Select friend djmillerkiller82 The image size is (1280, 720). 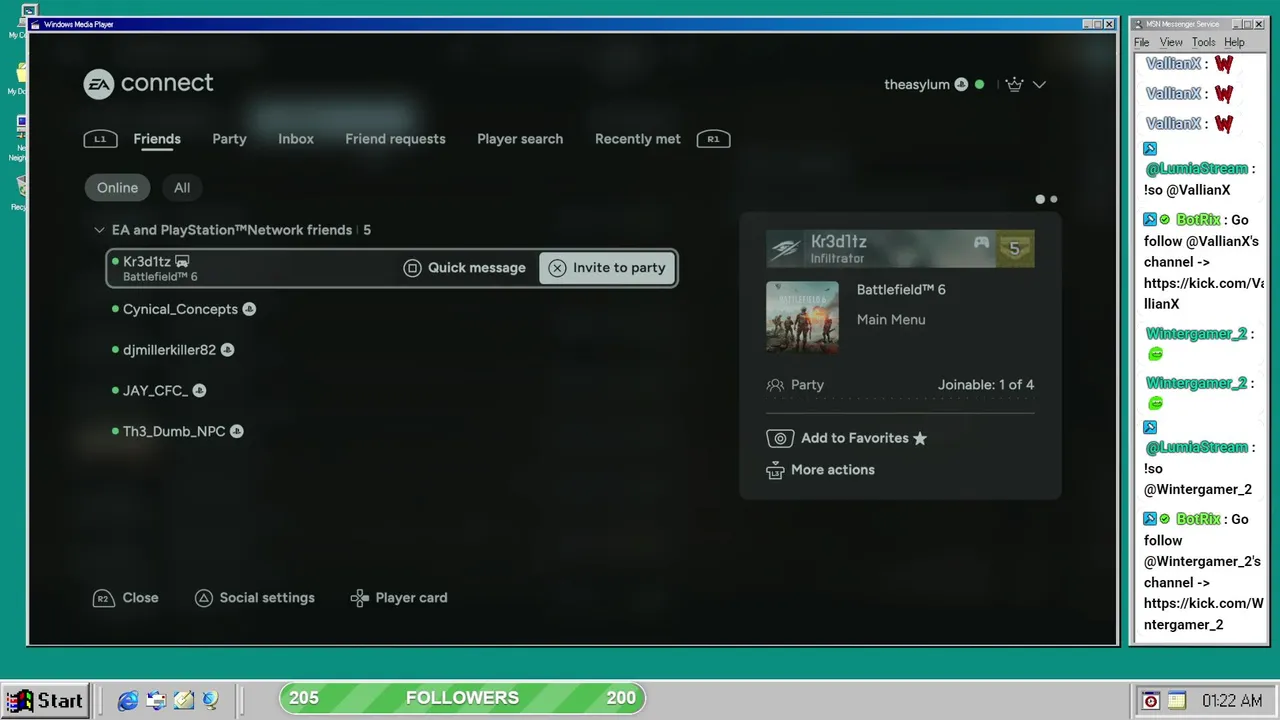click(169, 350)
